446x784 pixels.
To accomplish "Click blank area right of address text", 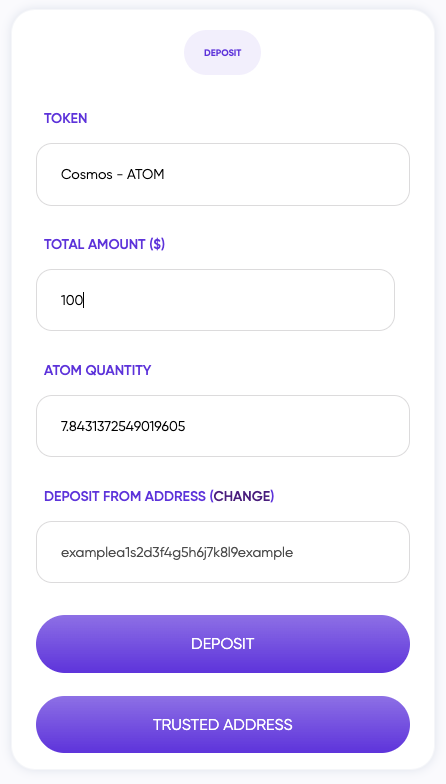I will pos(355,552).
